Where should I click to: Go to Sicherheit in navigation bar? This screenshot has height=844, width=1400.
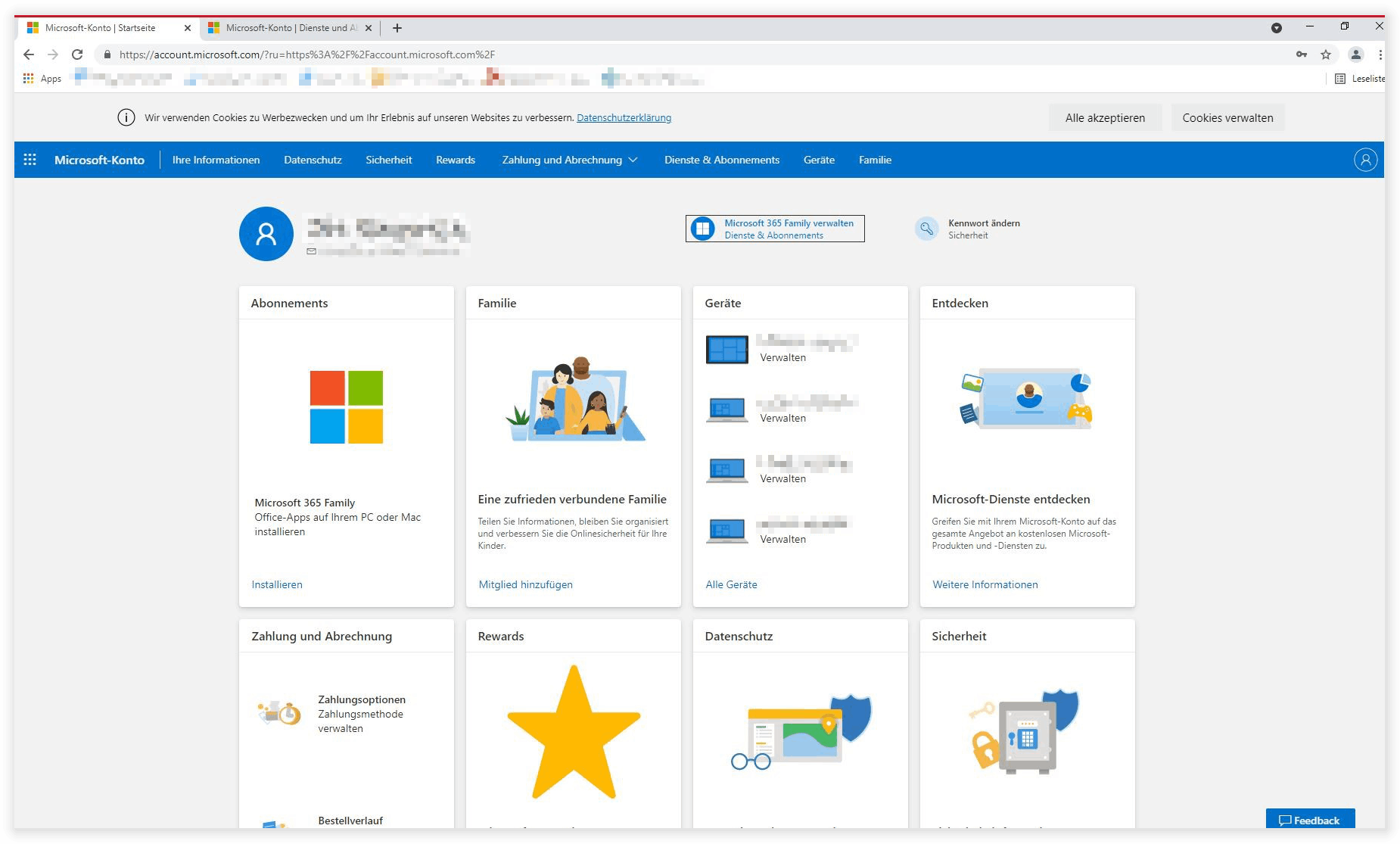tap(389, 160)
